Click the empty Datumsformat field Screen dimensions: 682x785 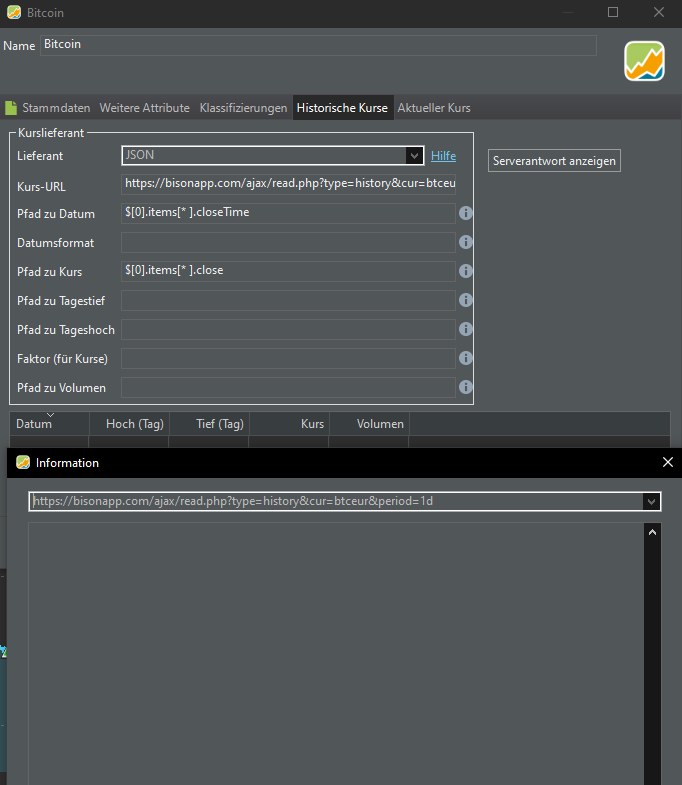point(288,242)
